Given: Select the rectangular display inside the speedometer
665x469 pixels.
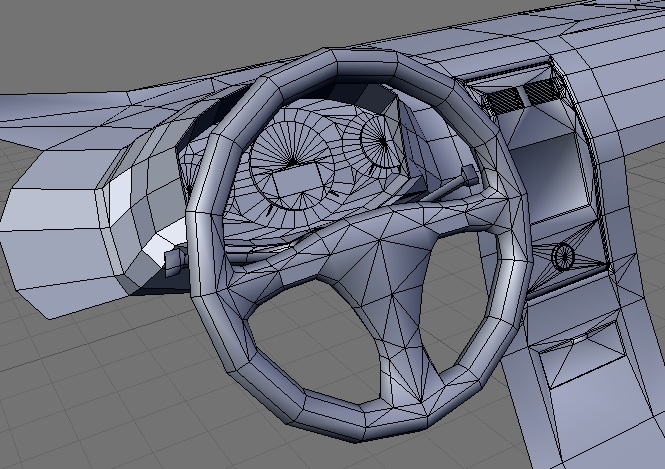Looking at the screenshot, I should pyautogui.click(x=297, y=181).
